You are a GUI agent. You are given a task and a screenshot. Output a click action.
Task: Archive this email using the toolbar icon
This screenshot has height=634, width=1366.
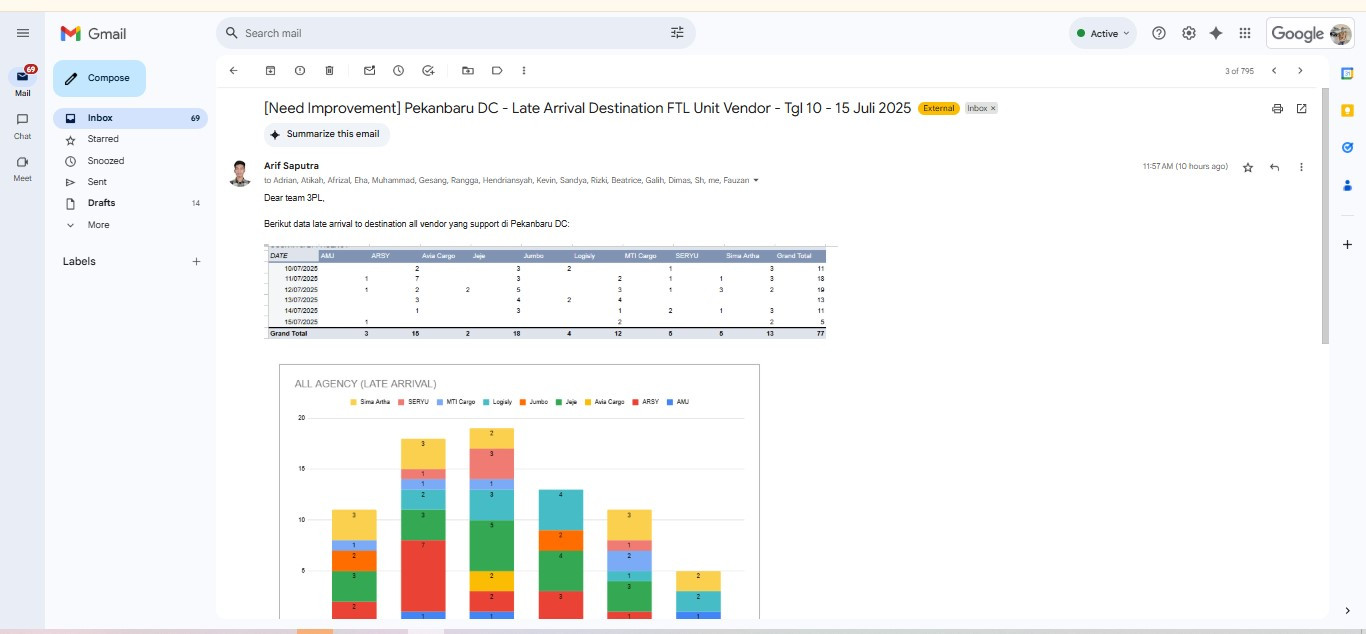(x=270, y=71)
